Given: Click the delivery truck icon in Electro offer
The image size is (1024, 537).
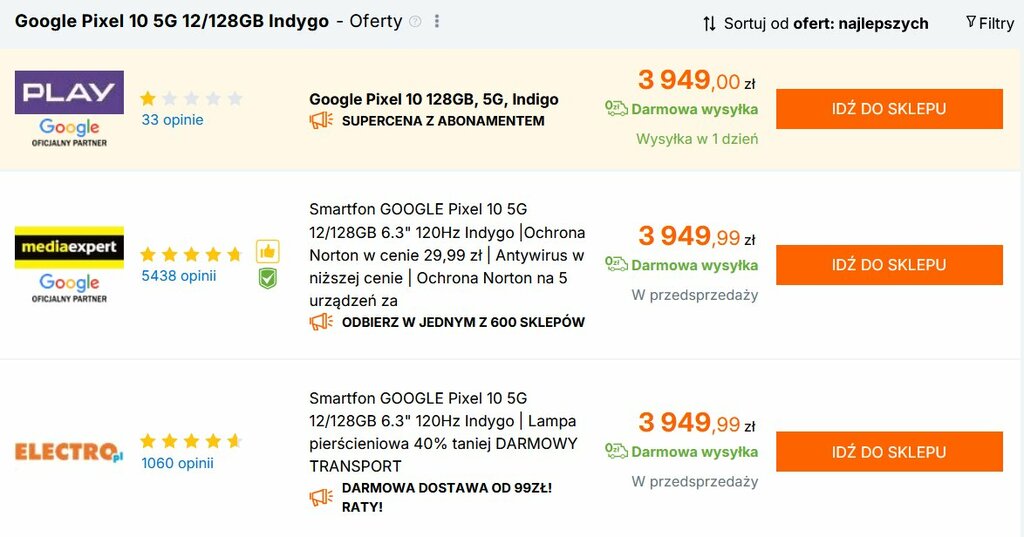Looking at the screenshot, I should tap(616, 452).
